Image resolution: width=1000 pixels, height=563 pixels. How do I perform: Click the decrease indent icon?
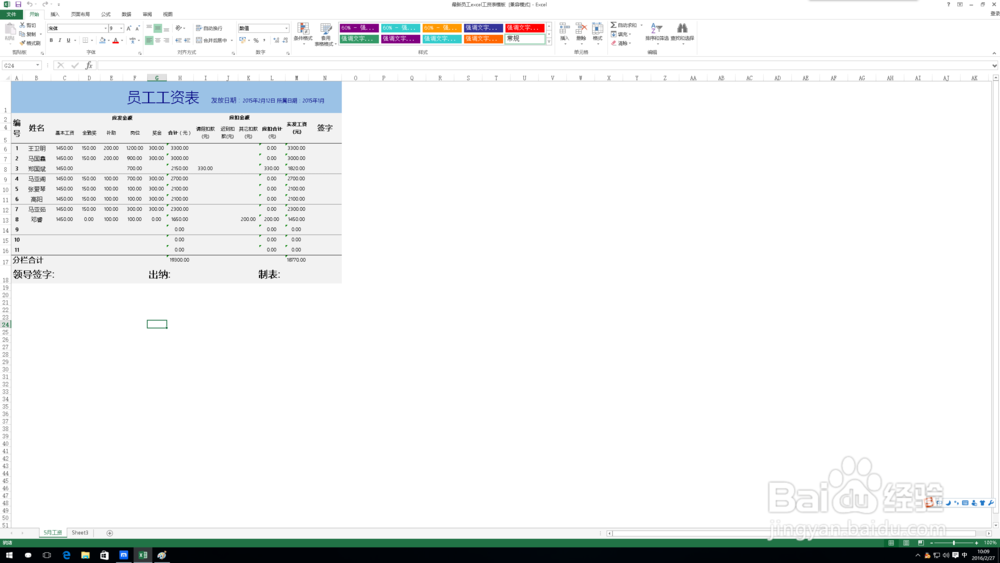[179, 40]
